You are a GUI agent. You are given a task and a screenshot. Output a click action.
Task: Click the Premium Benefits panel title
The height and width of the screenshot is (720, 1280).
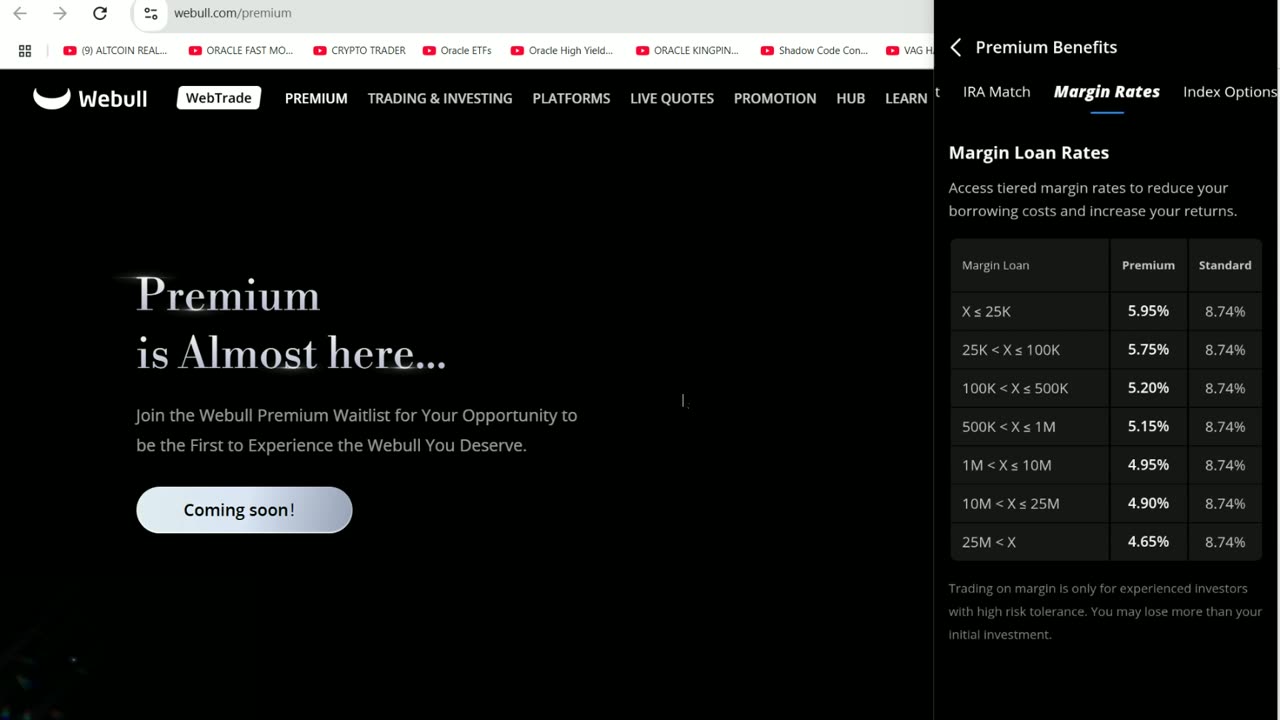click(x=1046, y=47)
